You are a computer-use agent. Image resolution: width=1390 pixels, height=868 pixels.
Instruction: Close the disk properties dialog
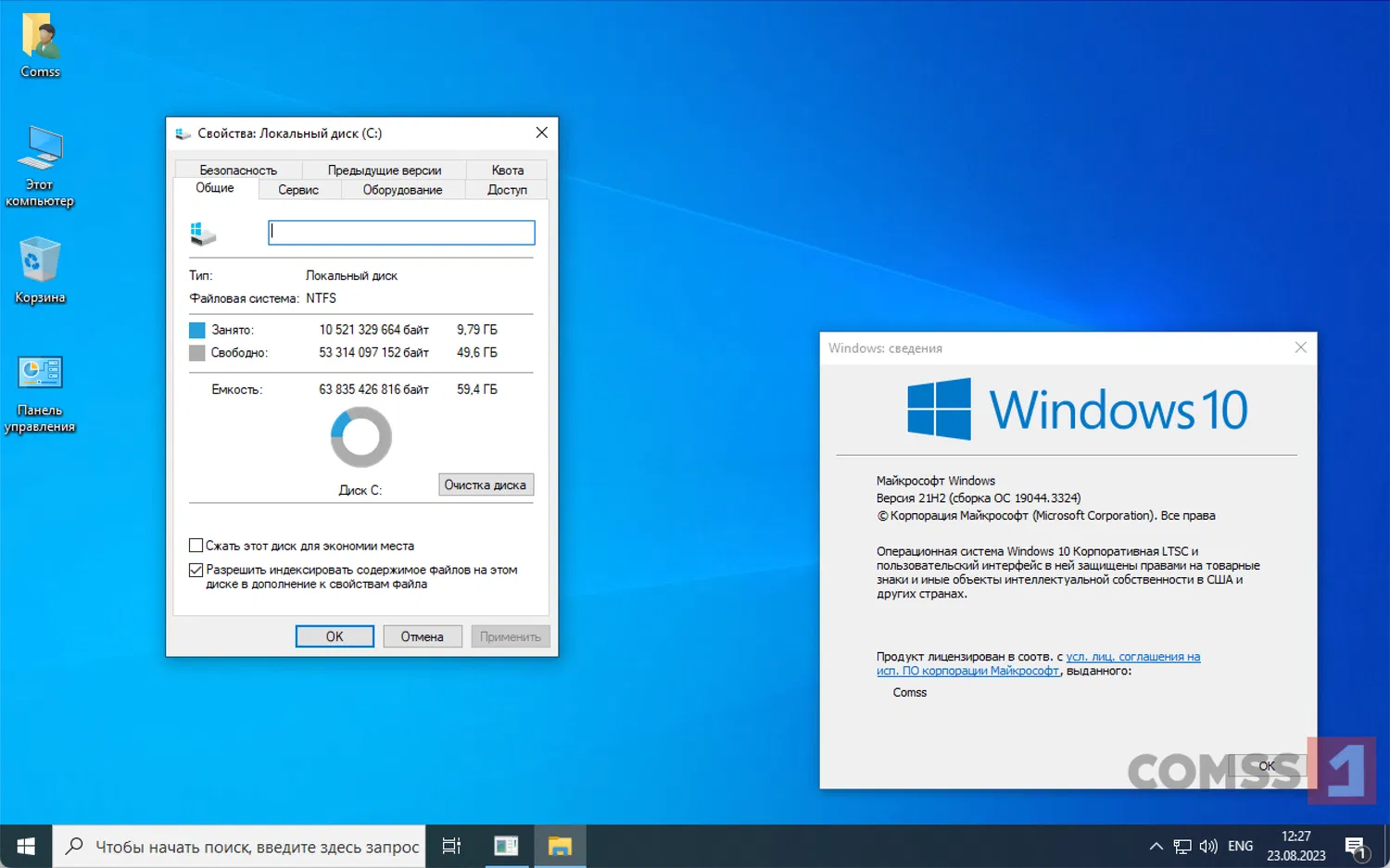coord(542,133)
